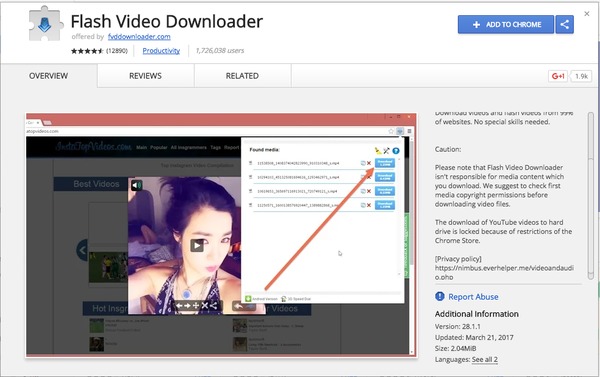Switch to the Related tab
The height and width of the screenshot is (377, 600).
[242, 76]
